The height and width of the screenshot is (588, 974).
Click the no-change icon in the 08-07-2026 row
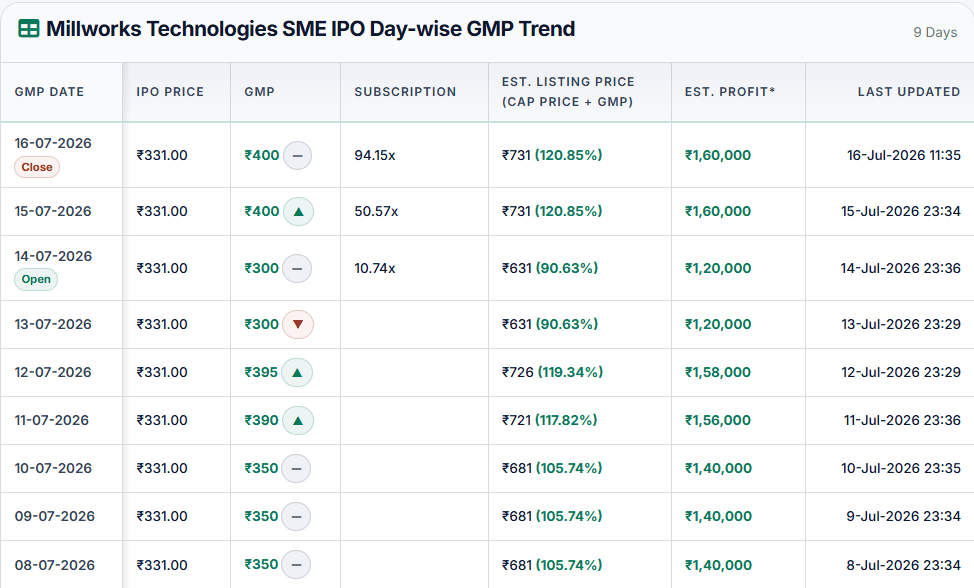click(x=296, y=564)
